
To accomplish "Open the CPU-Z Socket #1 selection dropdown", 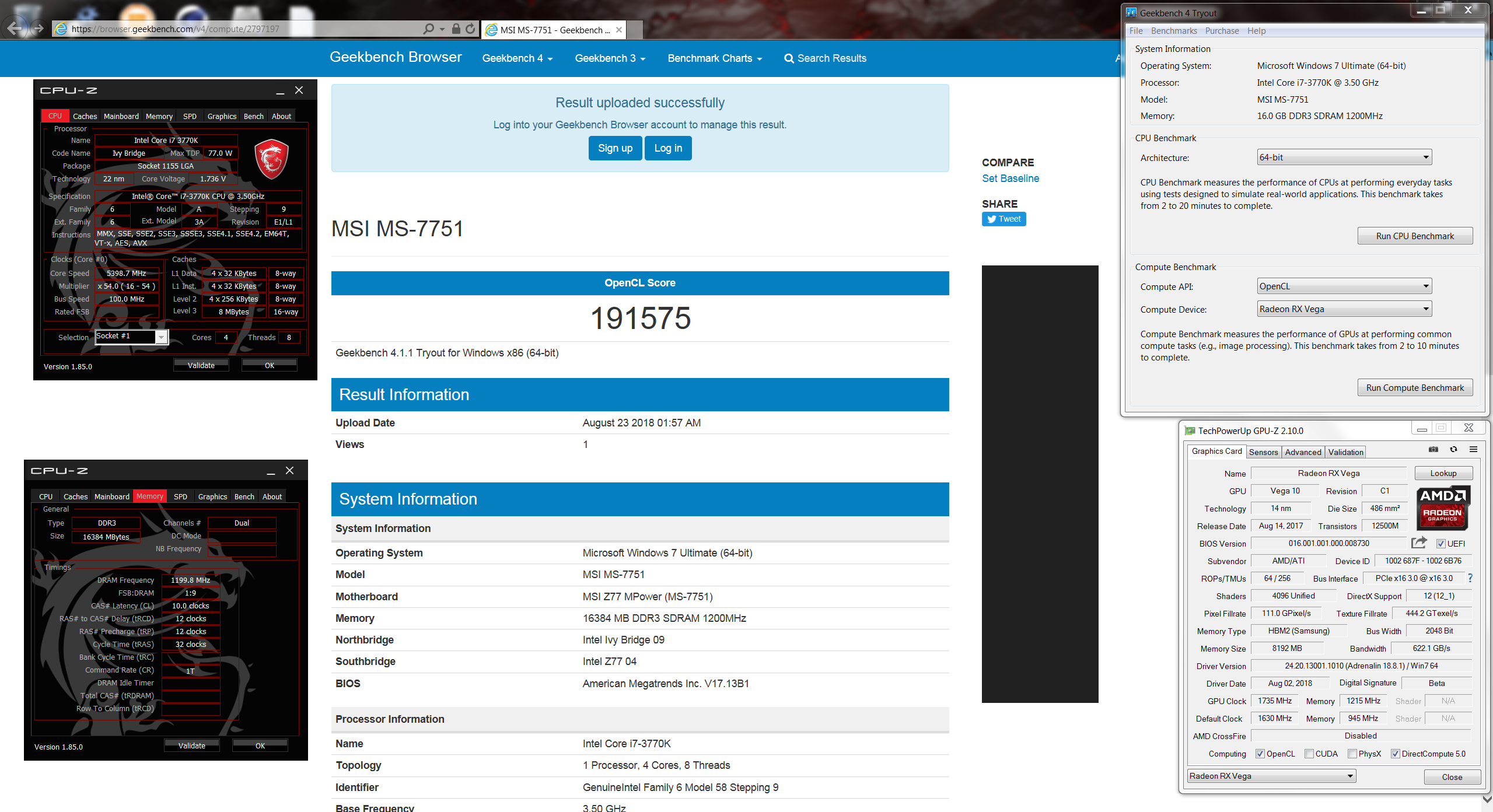I will click(x=132, y=337).
